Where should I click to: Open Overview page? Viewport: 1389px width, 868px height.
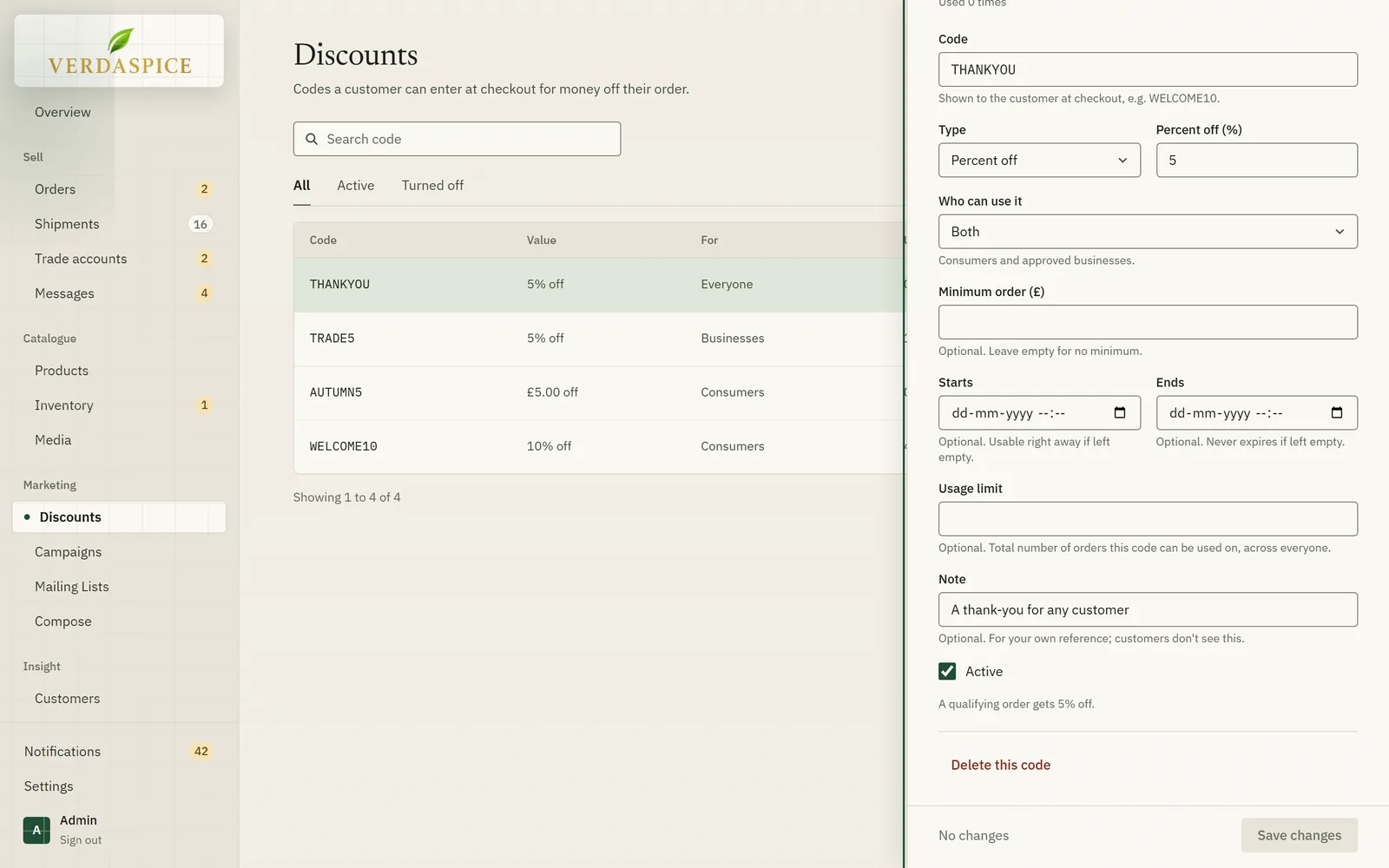tap(119, 112)
